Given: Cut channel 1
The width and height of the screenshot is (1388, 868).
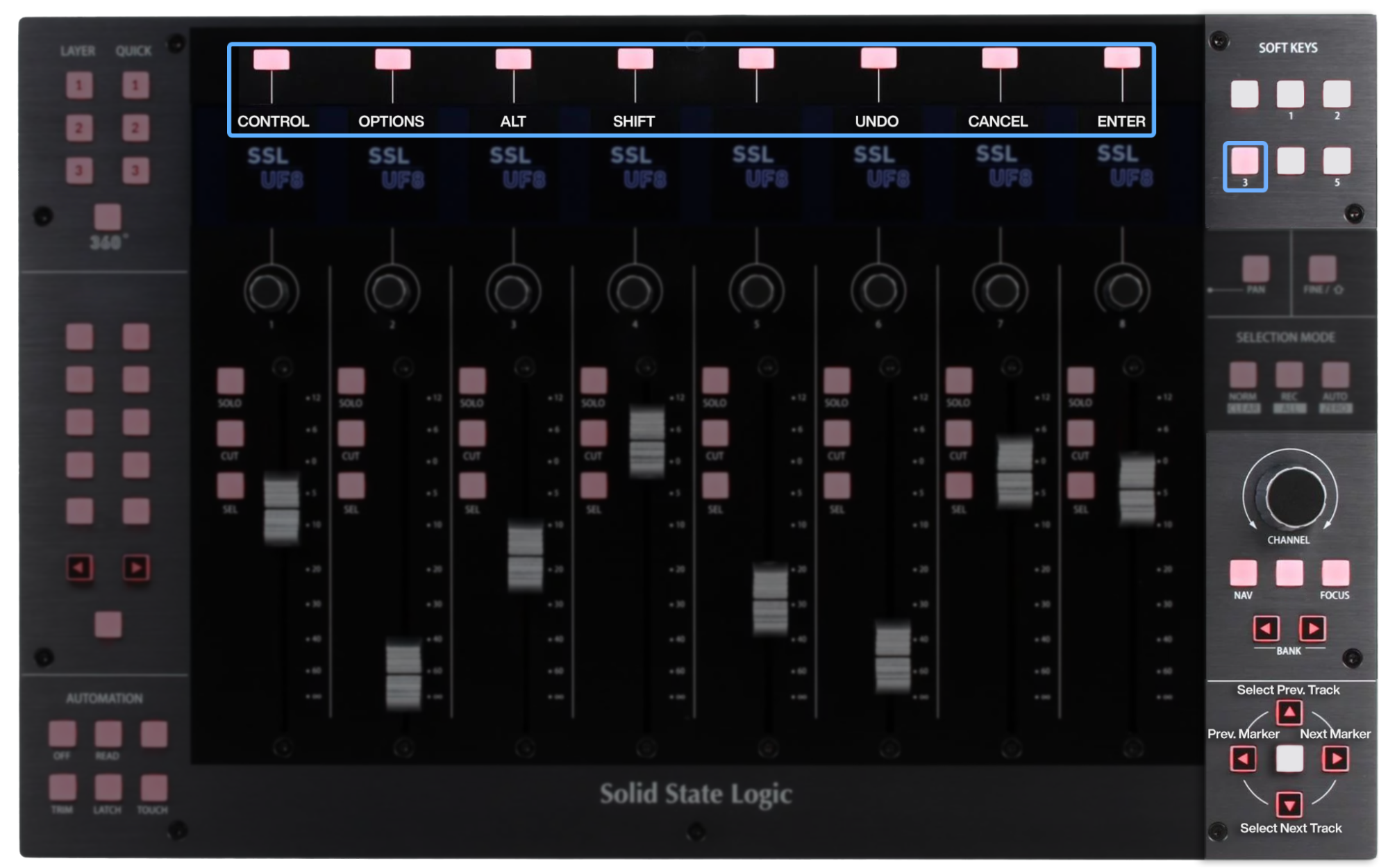Looking at the screenshot, I should coord(230,434).
